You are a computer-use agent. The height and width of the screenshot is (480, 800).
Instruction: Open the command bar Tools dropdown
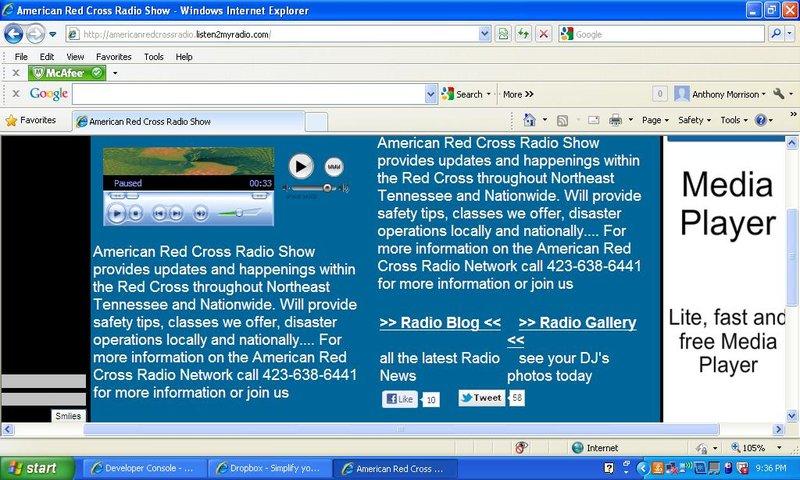[x=734, y=120]
